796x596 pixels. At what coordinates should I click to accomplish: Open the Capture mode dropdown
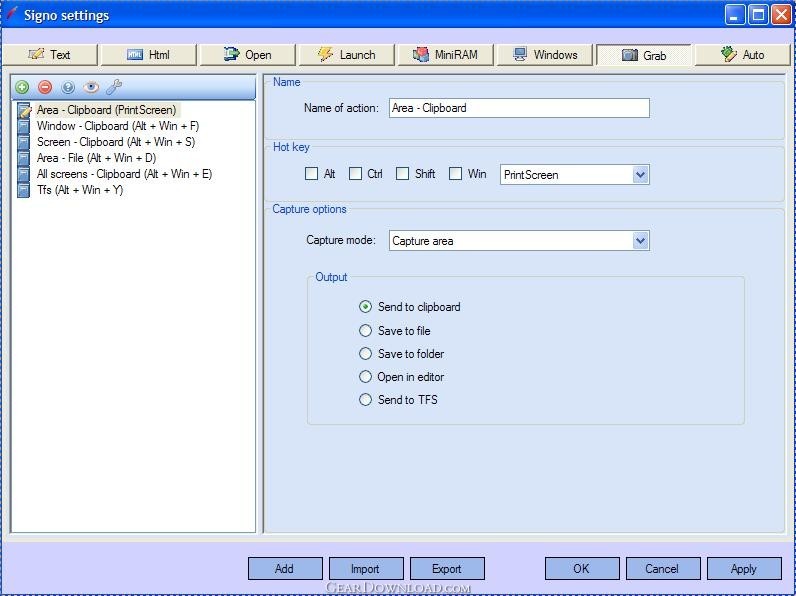[641, 241]
